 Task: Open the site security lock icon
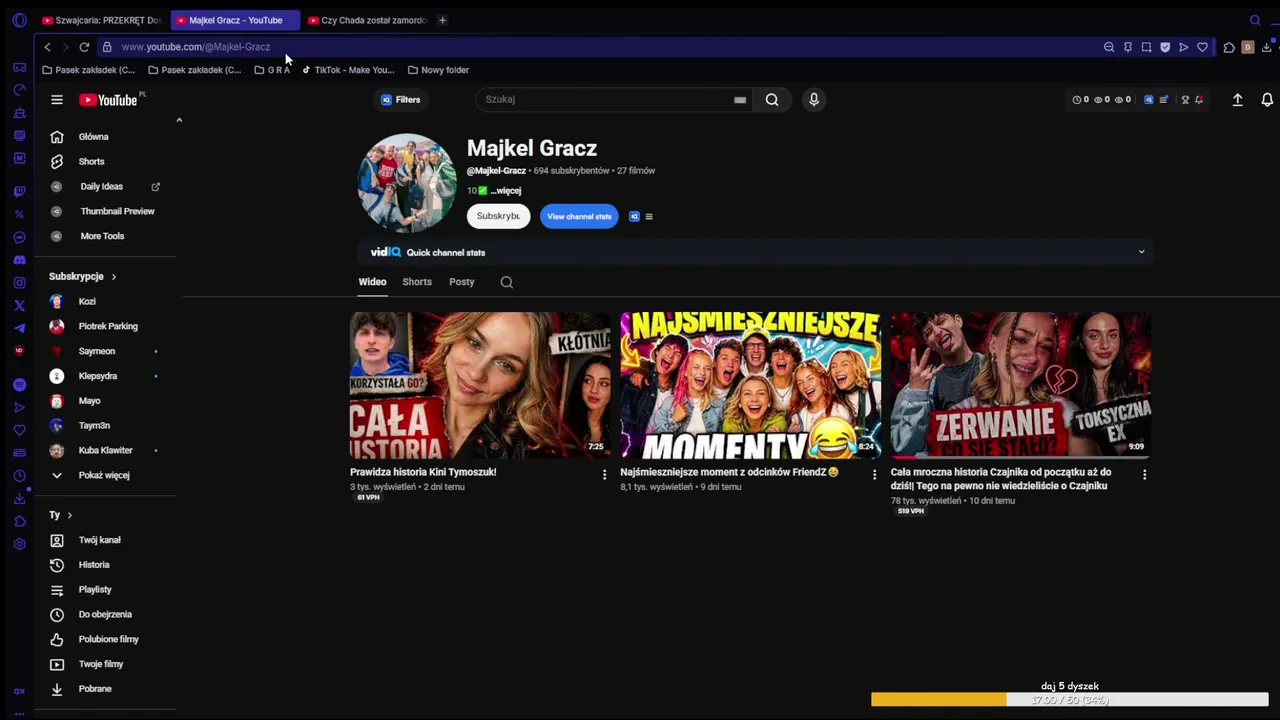[107, 47]
